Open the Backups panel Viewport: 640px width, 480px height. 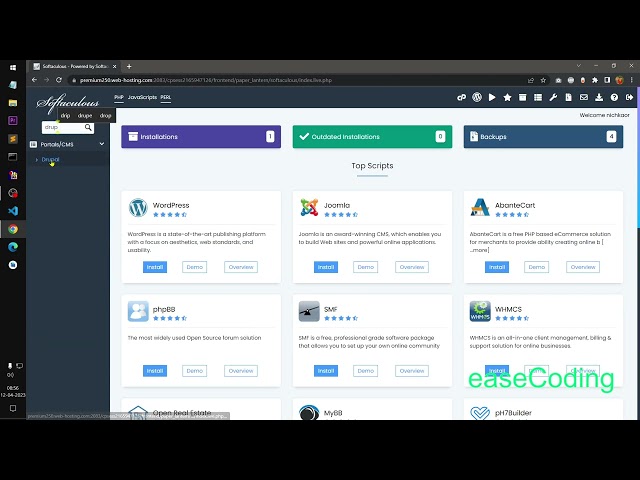tap(543, 137)
